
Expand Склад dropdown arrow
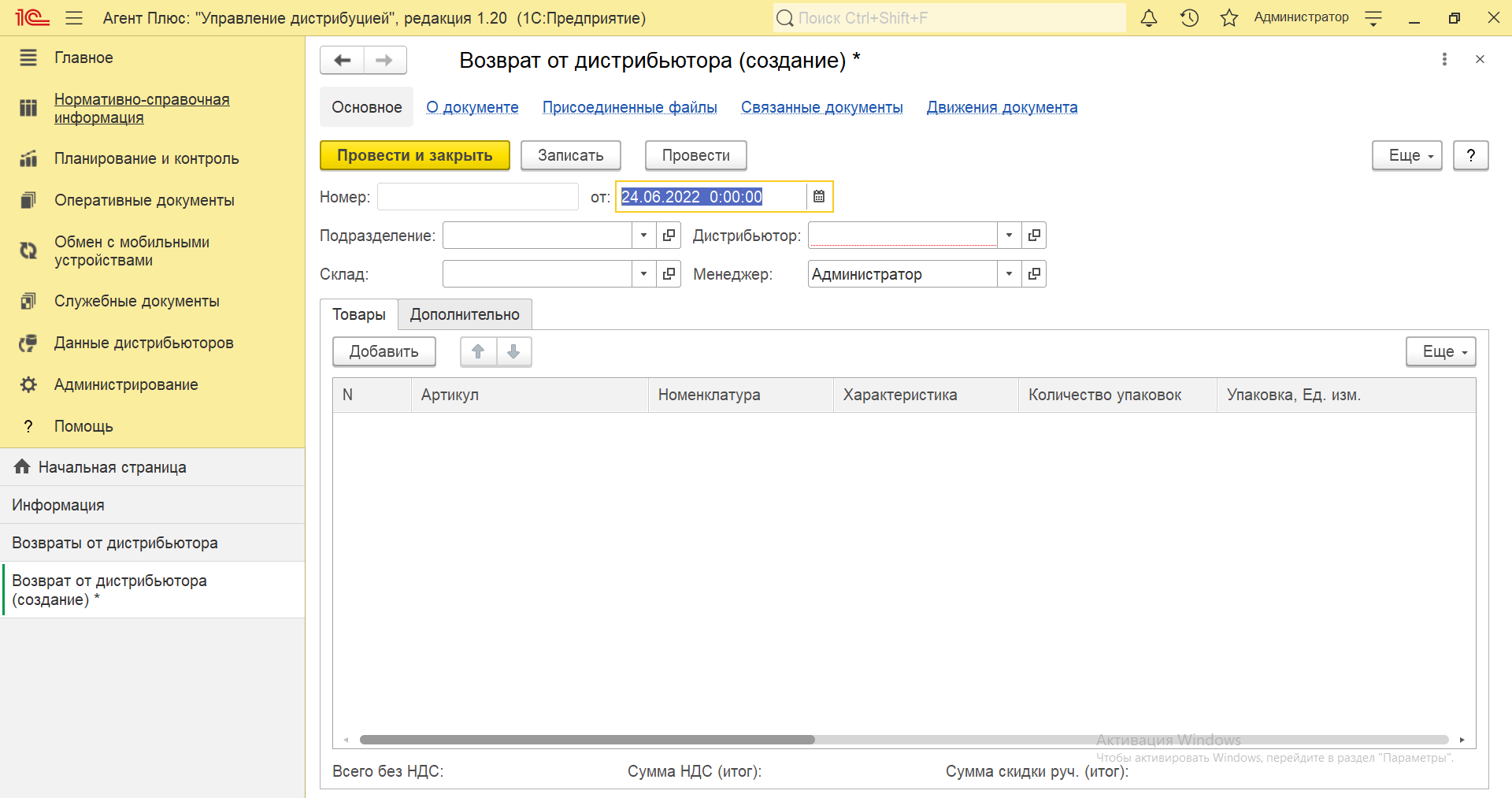click(643, 273)
